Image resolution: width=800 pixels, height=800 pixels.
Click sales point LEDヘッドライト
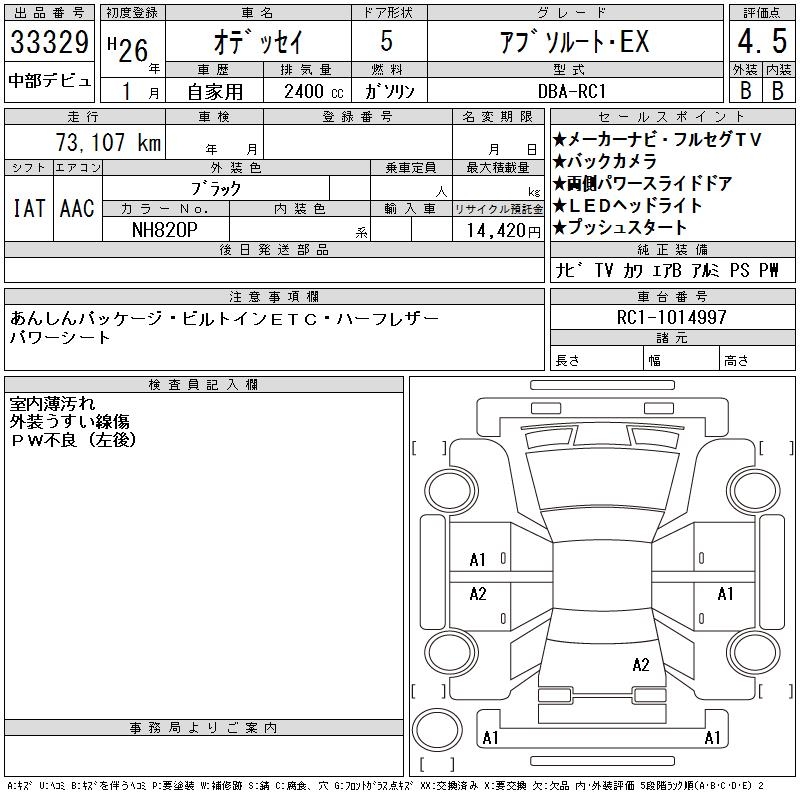tap(628, 206)
